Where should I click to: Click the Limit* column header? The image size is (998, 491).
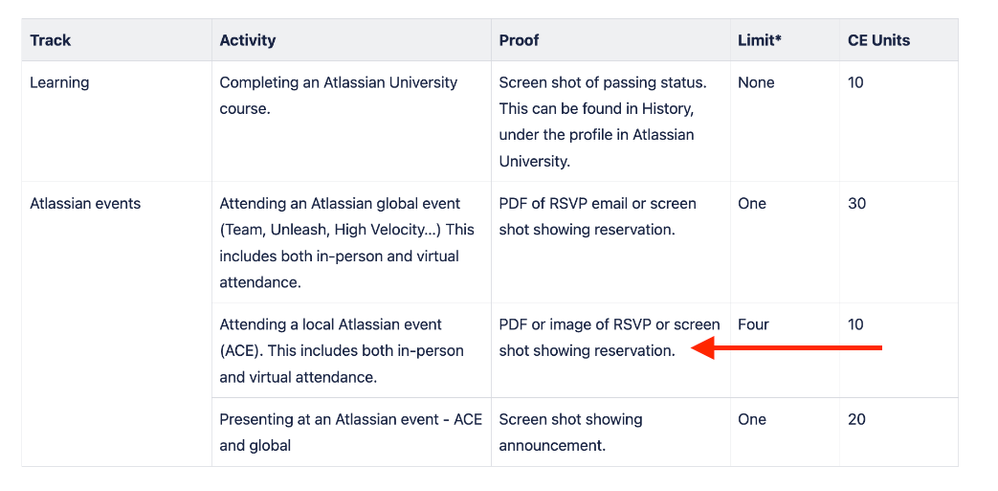pos(759,40)
